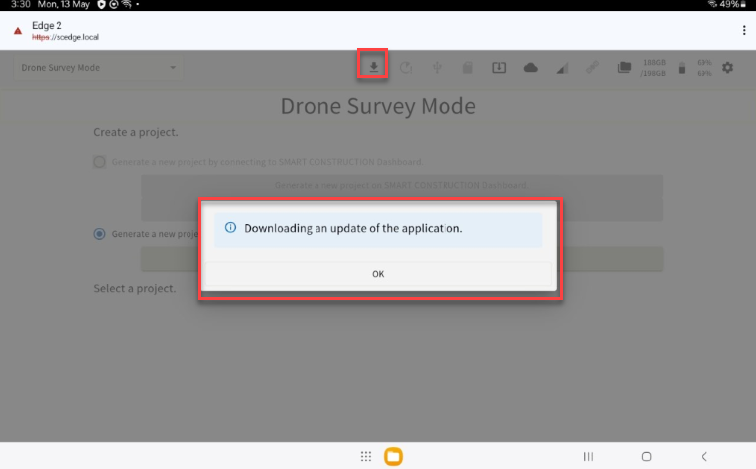Click the 'Edge 2' page title
Screen dimensions: 756x469
(47, 26)
